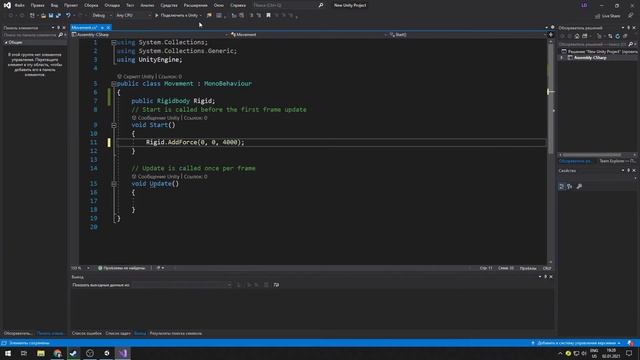640x360 pixels.
Task: Click Properties categorized view icon
Action: 562,187
